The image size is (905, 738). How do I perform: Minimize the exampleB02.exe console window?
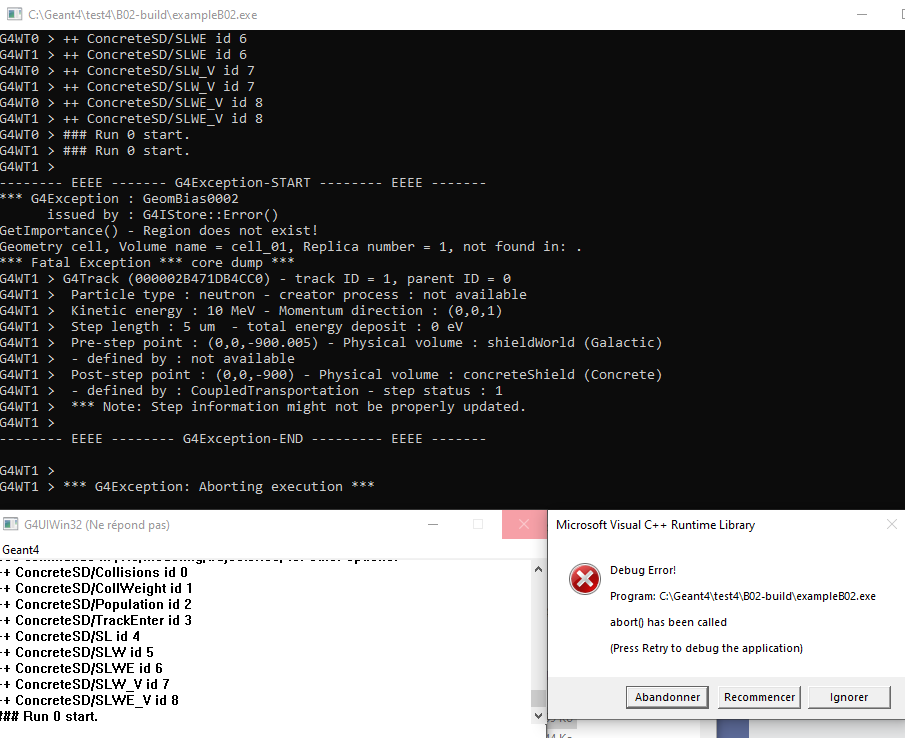point(862,14)
